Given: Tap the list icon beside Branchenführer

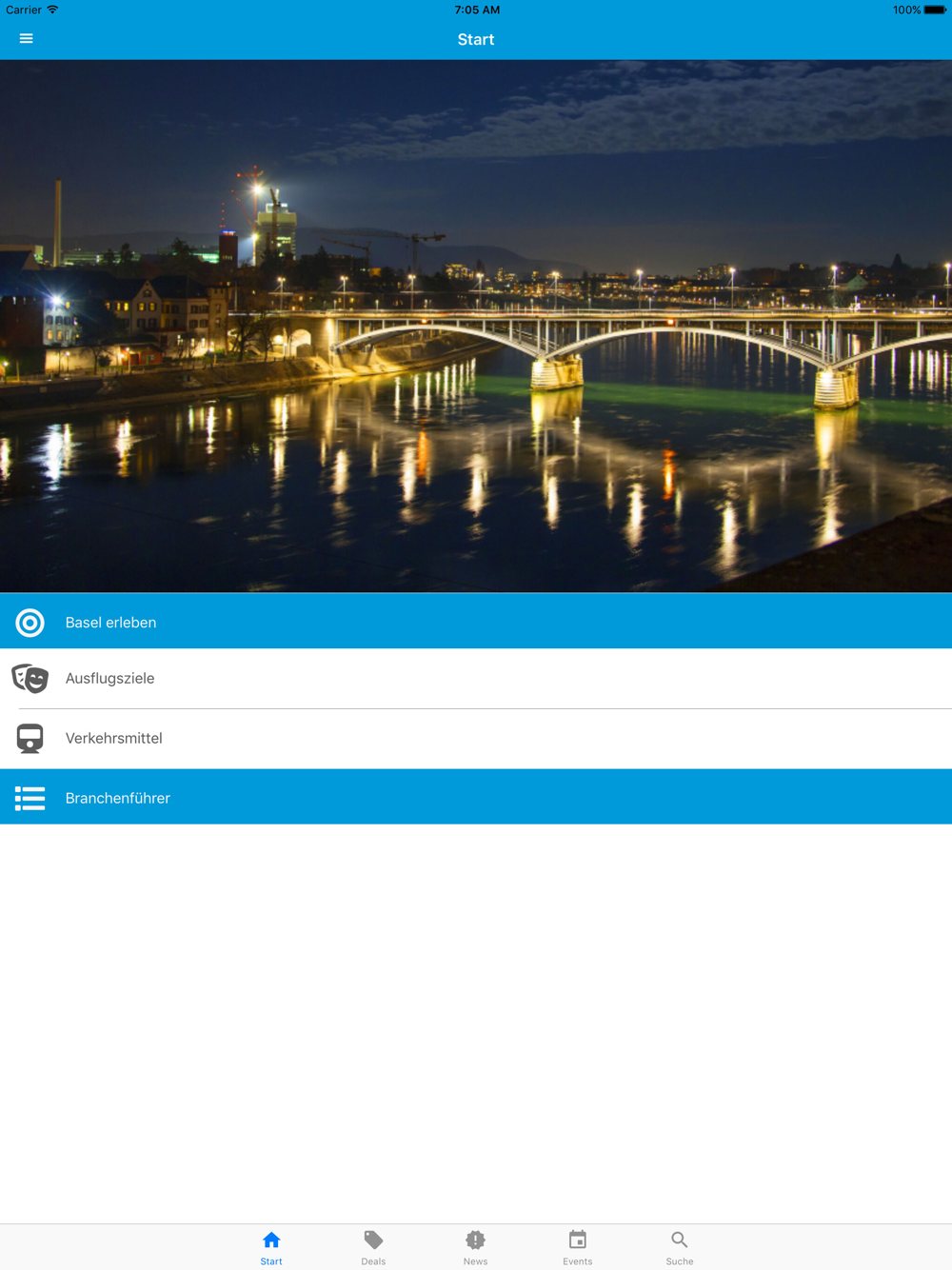Looking at the screenshot, I should pos(30,798).
